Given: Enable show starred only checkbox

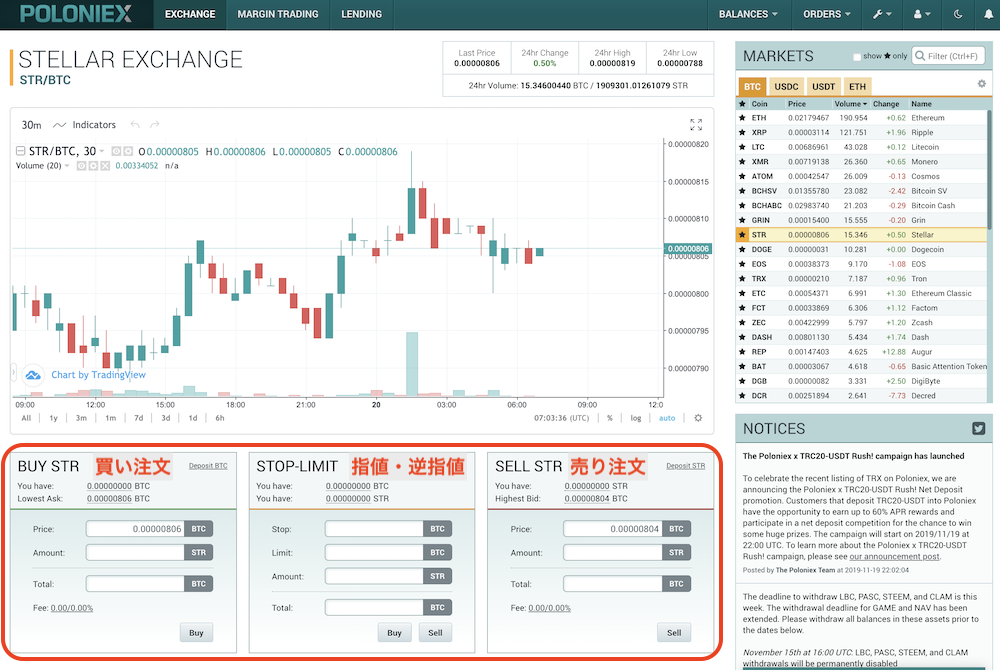Looking at the screenshot, I should [x=857, y=57].
